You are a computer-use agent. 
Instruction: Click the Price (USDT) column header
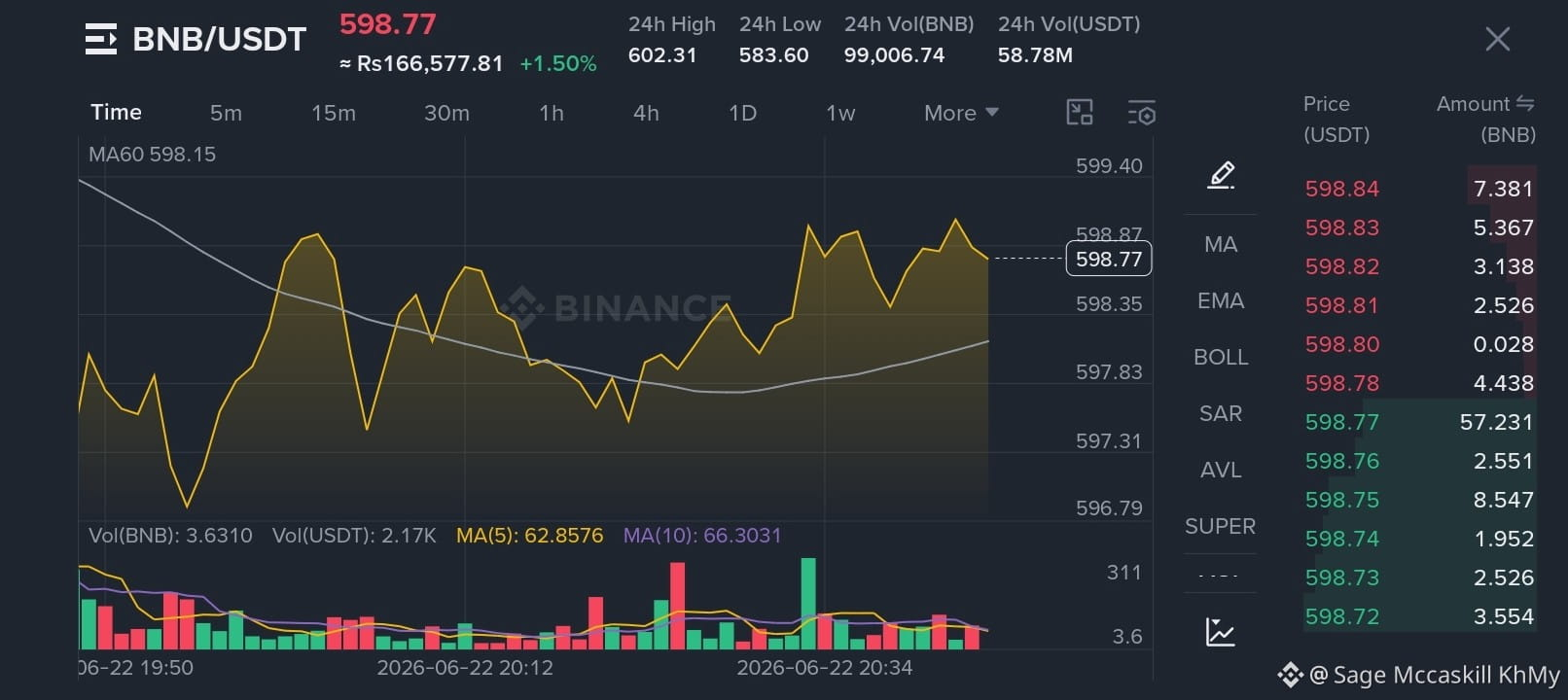1336,119
